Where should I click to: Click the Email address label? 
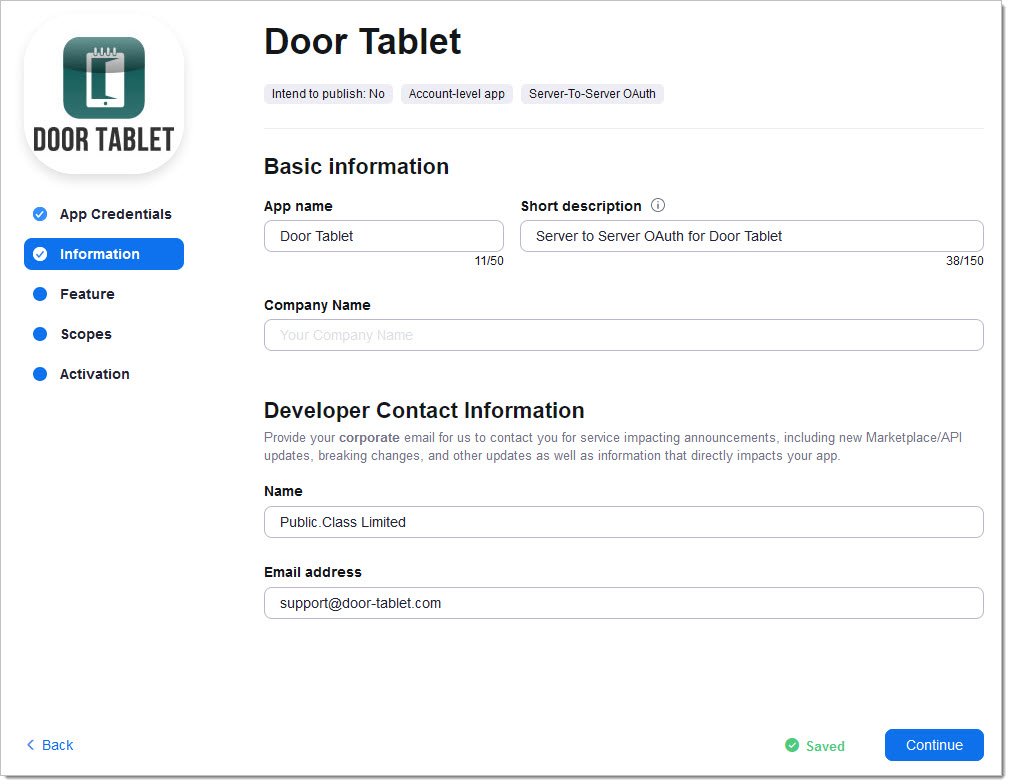click(x=312, y=573)
